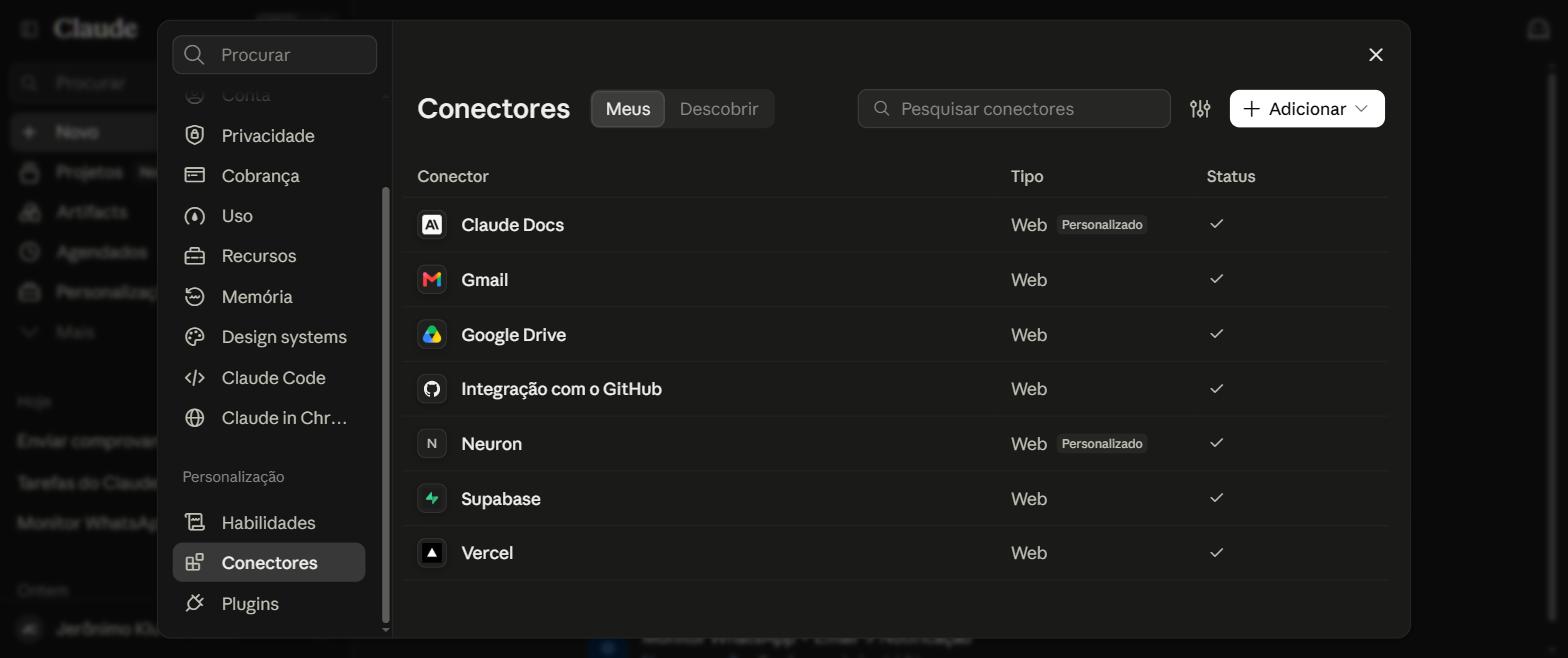Switch to the Descobrir tab
This screenshot has height=658, width=1568.
719,109
